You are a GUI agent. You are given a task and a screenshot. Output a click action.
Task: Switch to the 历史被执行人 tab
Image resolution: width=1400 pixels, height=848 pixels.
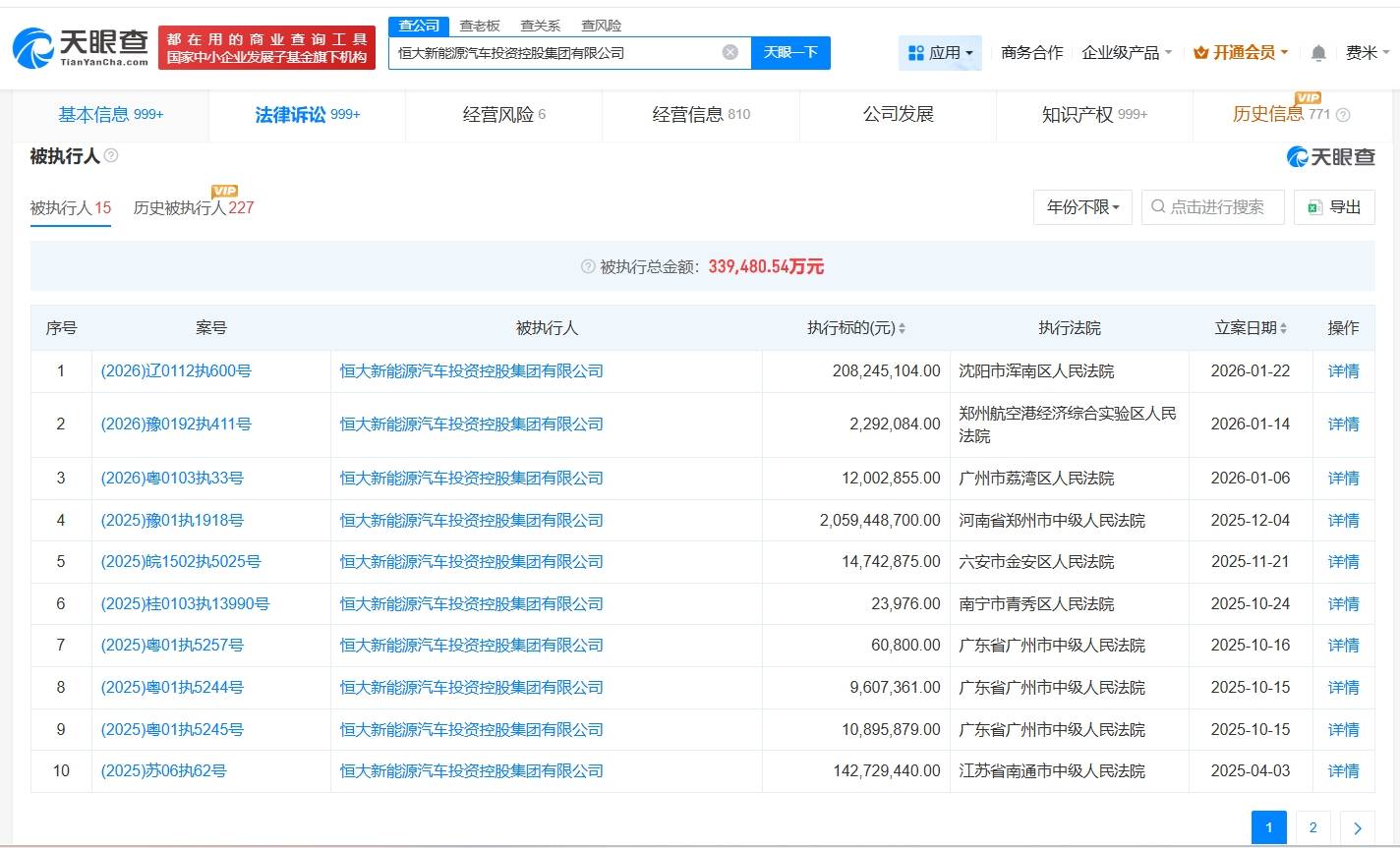pos(193,208)
